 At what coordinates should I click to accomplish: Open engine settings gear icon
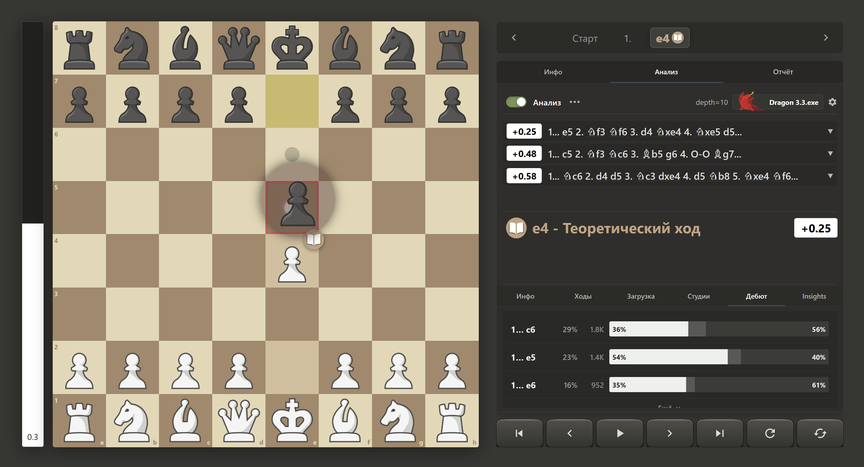[x=832, y=102]
